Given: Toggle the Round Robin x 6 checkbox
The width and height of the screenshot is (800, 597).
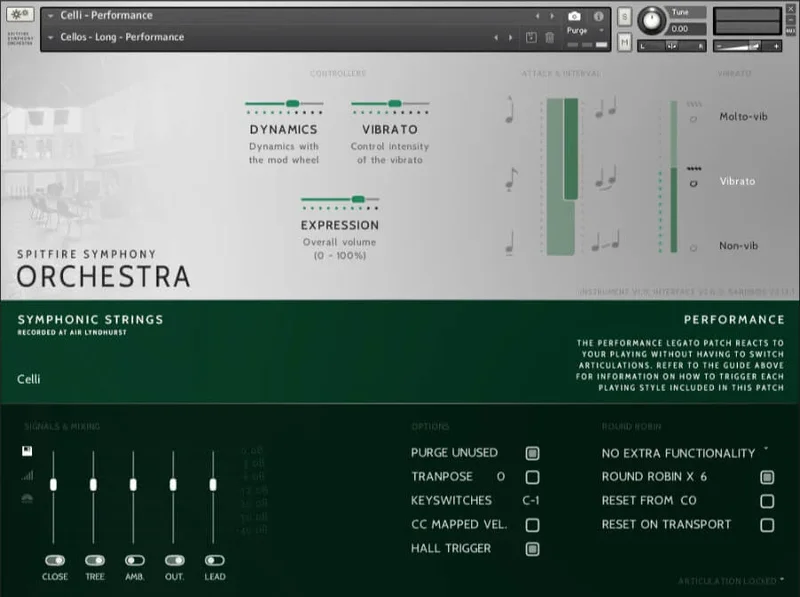Looking at the screenshot, I should 767,477.
